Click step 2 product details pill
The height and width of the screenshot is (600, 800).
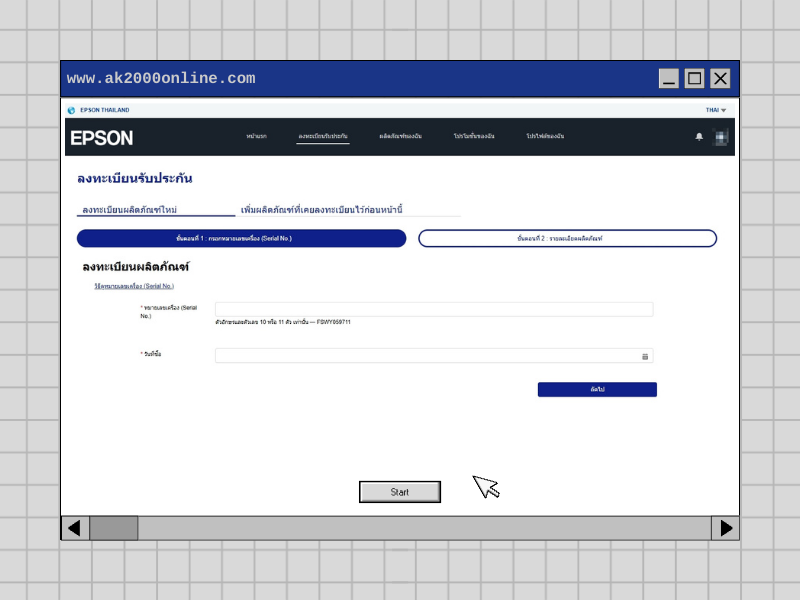(x=567, y=238)
